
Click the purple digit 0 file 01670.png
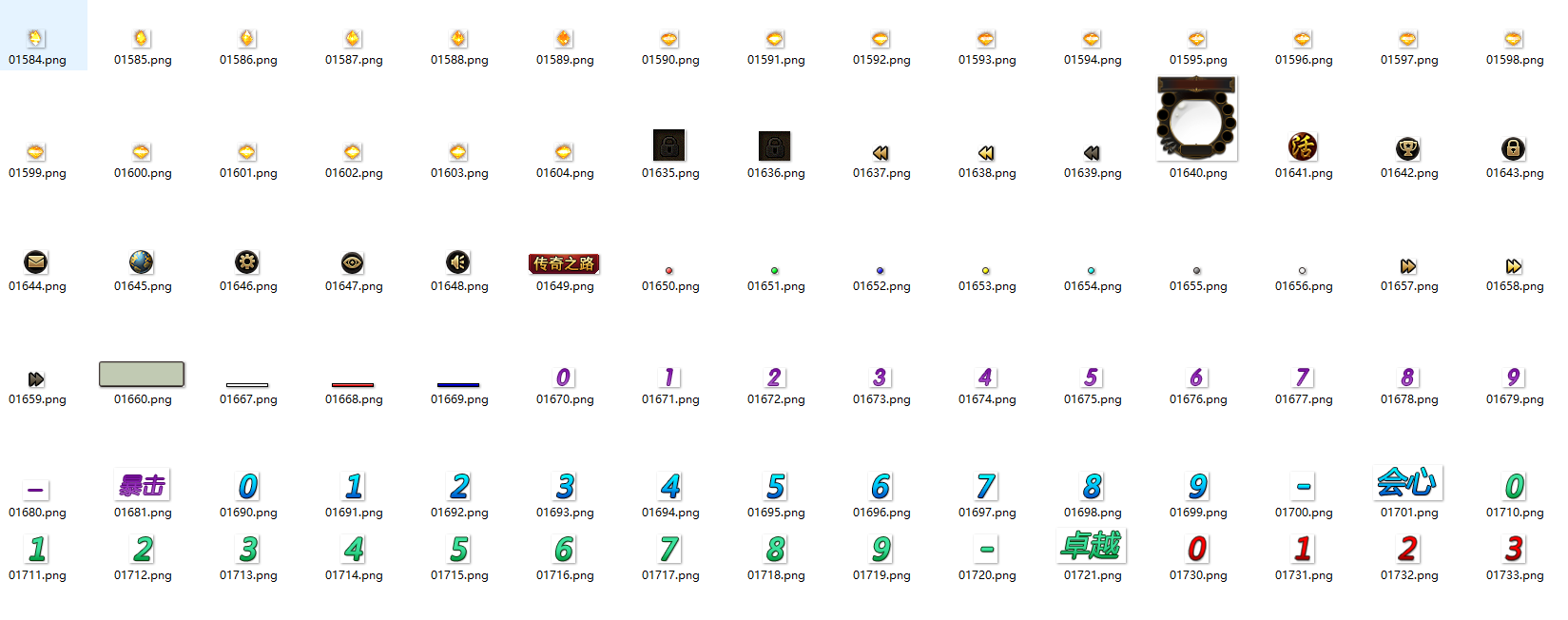point(564,377)
